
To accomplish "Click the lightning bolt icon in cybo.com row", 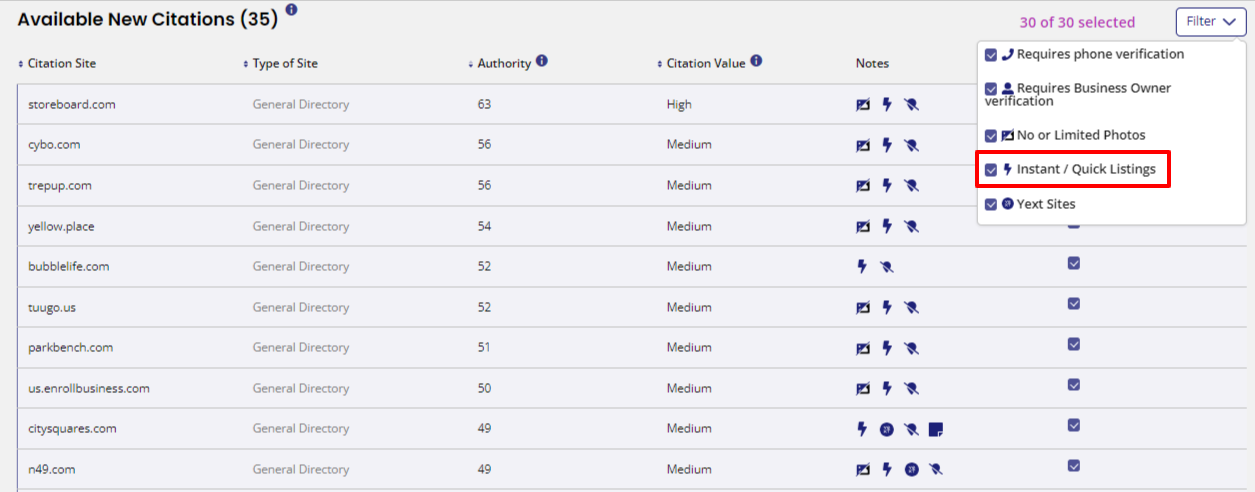I will point(887,145).
